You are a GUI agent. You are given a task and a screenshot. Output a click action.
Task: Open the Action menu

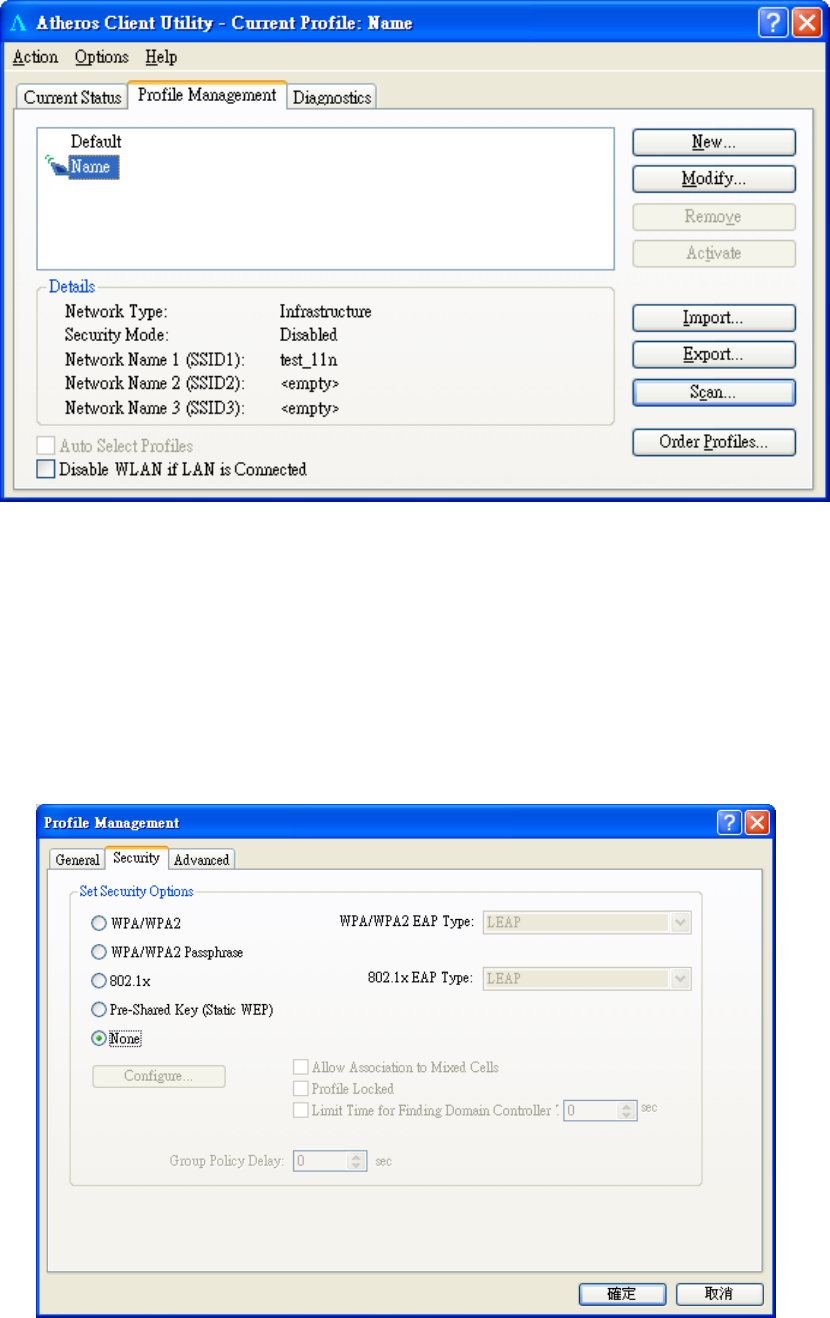(35, 57)
